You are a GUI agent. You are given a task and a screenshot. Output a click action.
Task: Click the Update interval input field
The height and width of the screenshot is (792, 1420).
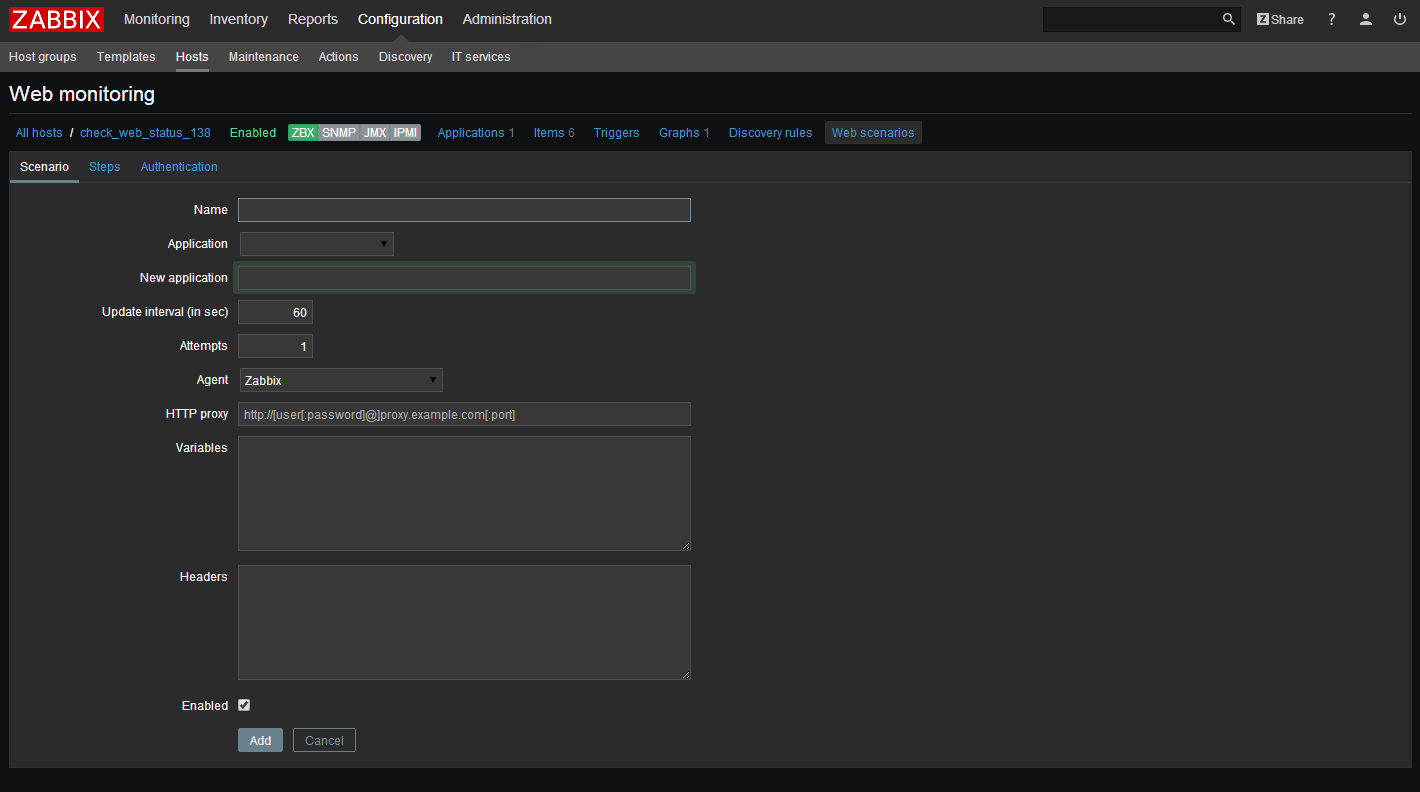pos(275,312)
